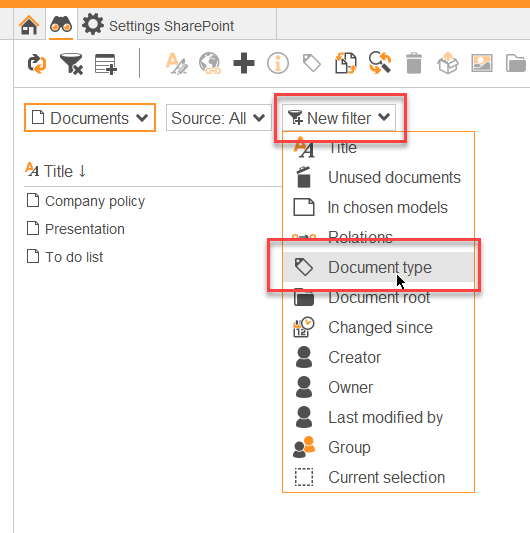Expand the New filter dropdown
The height and width of the screenshot is (533, 530).
[339, 118]
